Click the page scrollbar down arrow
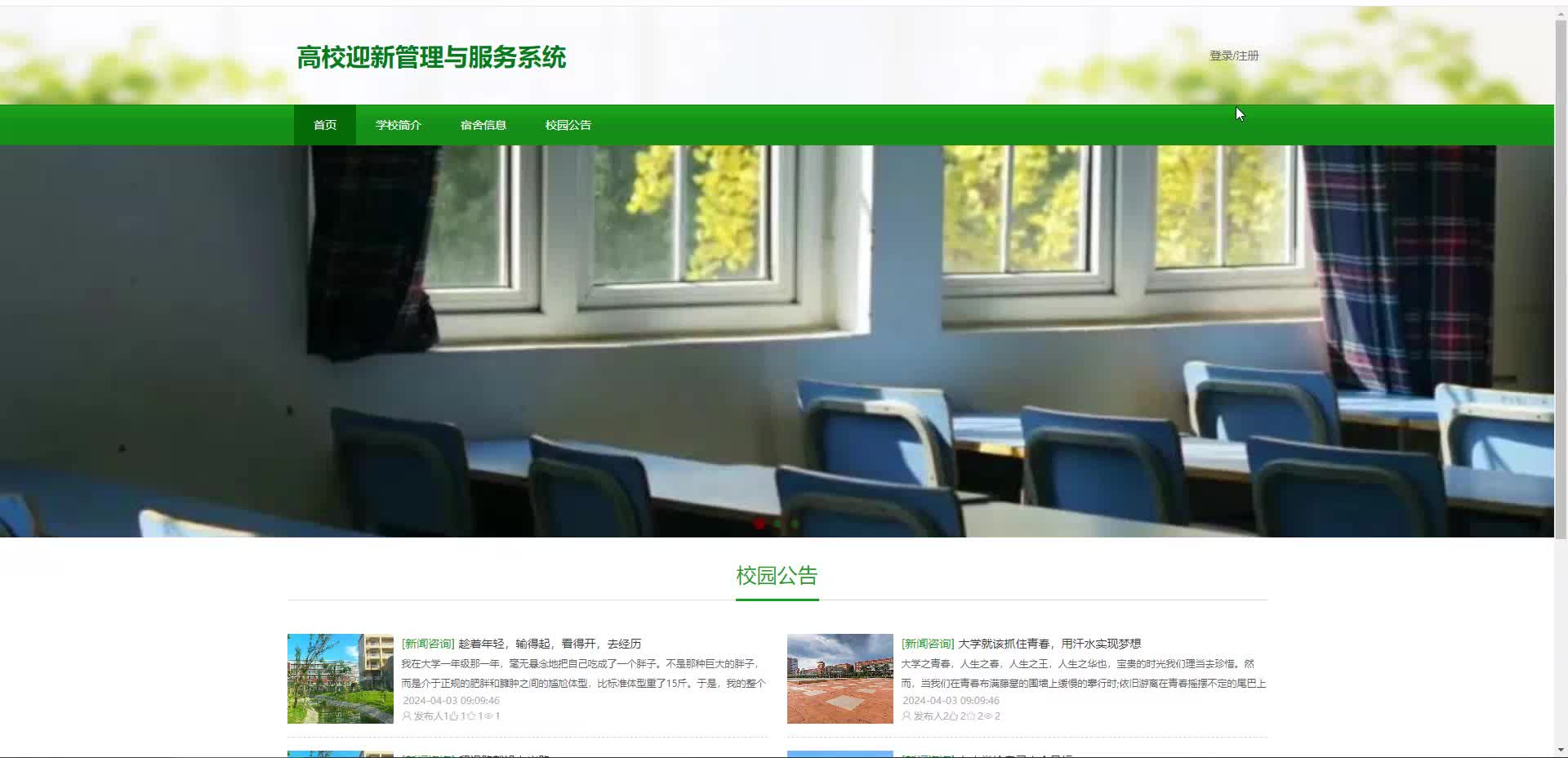This screenshot has height=758, width=1568. (x=1561, y=750)
